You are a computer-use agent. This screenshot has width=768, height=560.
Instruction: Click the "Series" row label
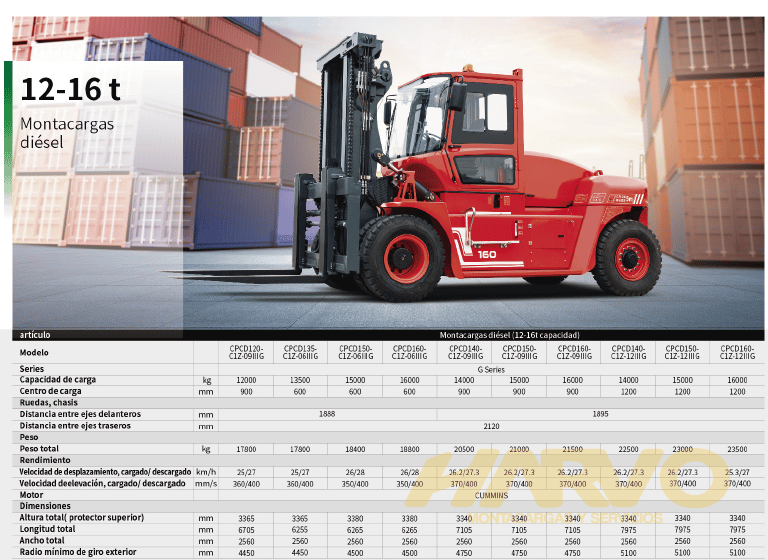[31, 369]
